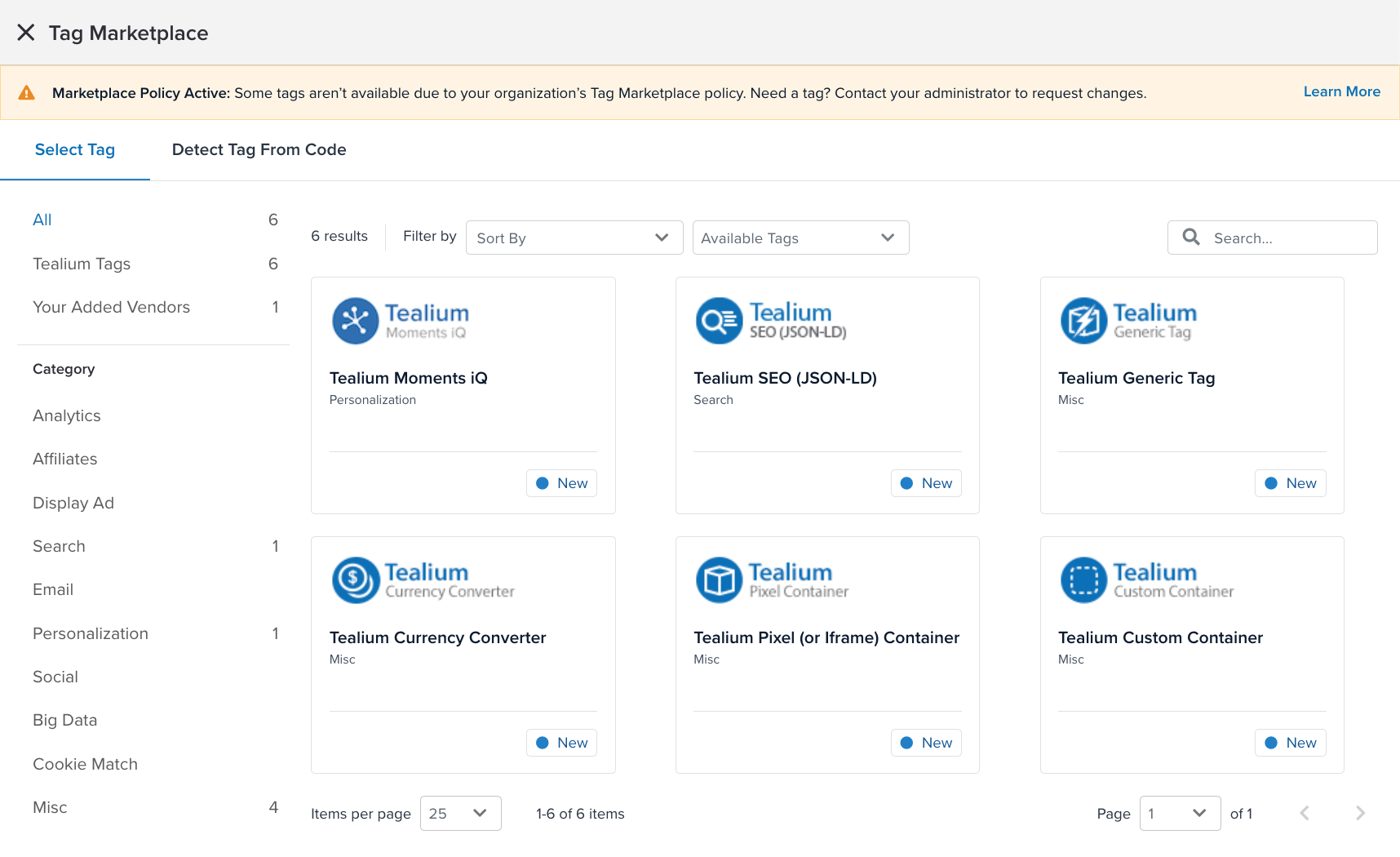Click the Tealium SEO (JSON-LD) magnifier icon
Screen dimensions: 1400x857
click(x=719, y=320)
